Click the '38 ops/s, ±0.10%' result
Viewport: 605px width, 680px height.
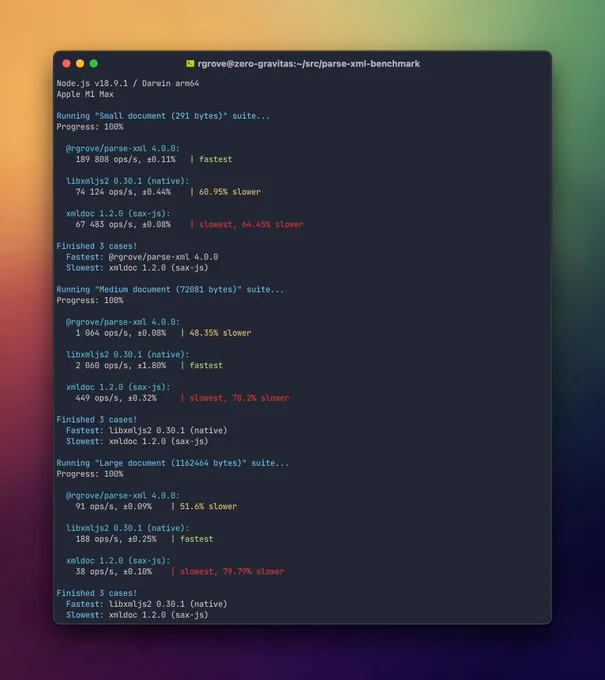114,571
